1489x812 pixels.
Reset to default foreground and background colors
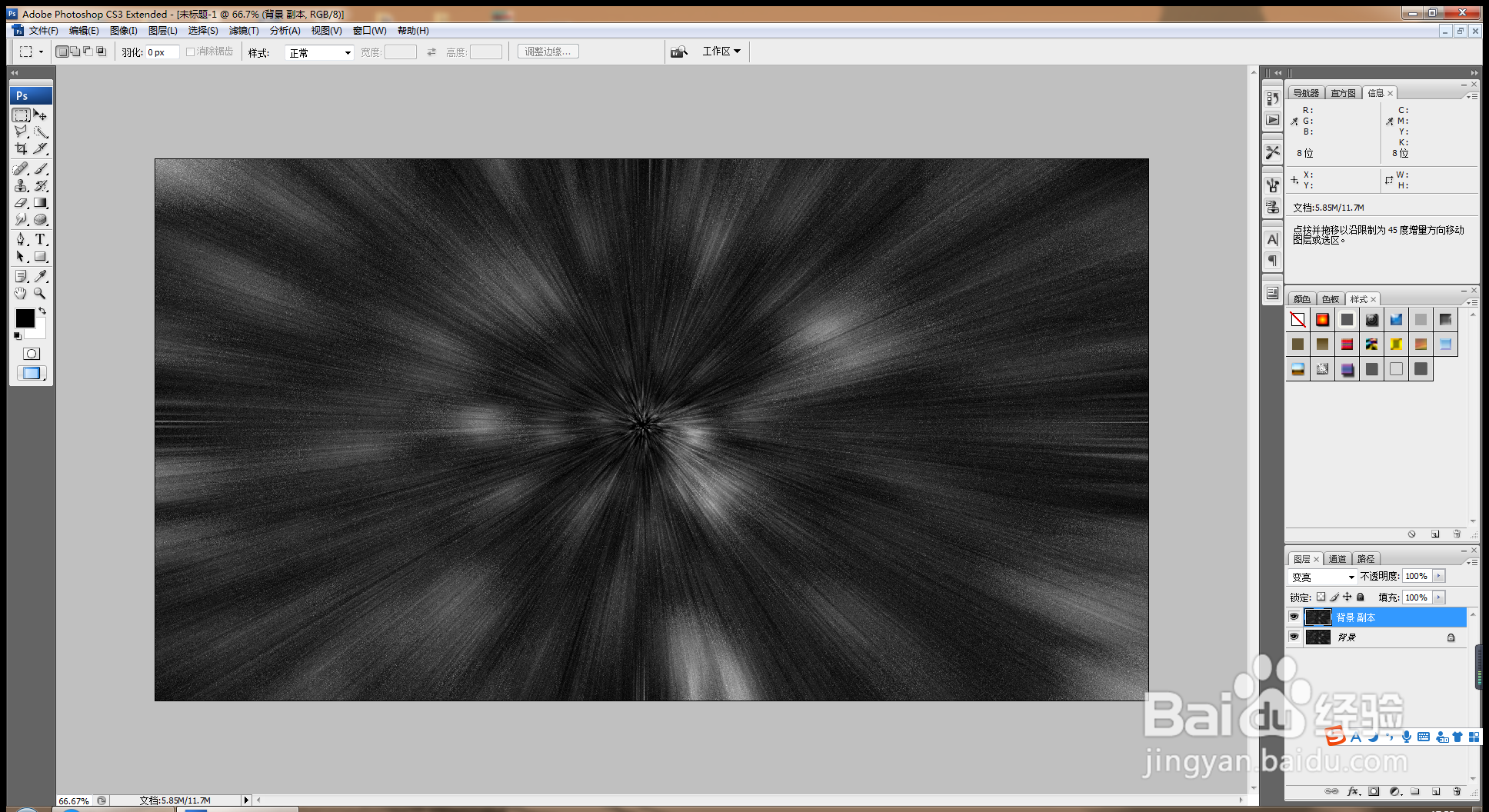pyautogui.click(x=18, y=336)
